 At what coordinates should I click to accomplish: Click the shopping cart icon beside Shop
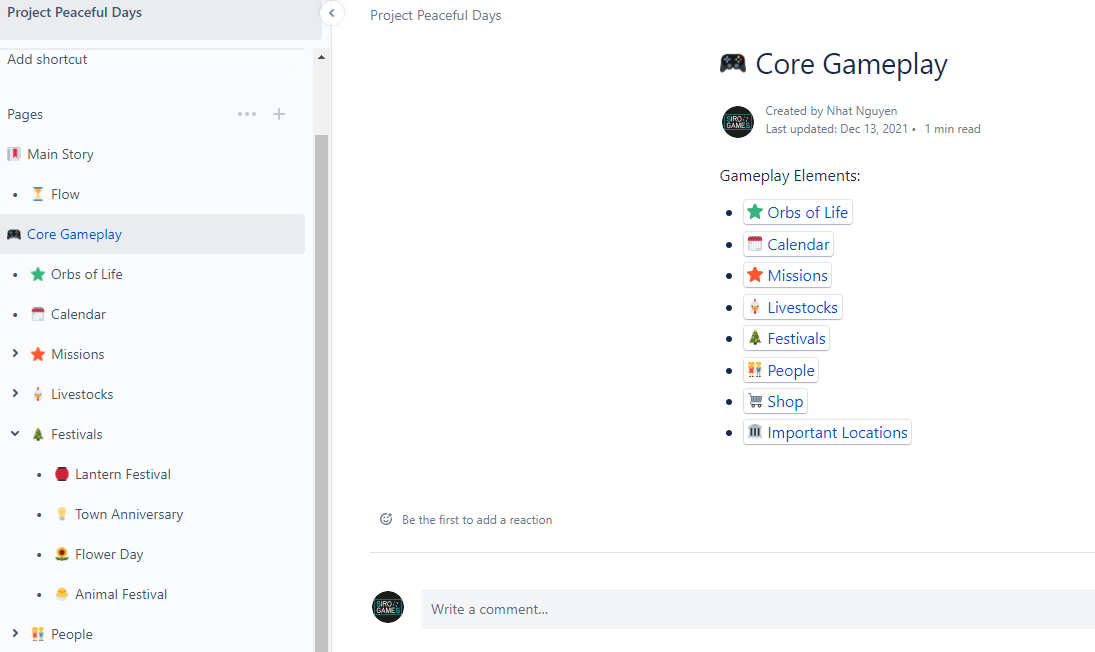coord(755,401)
